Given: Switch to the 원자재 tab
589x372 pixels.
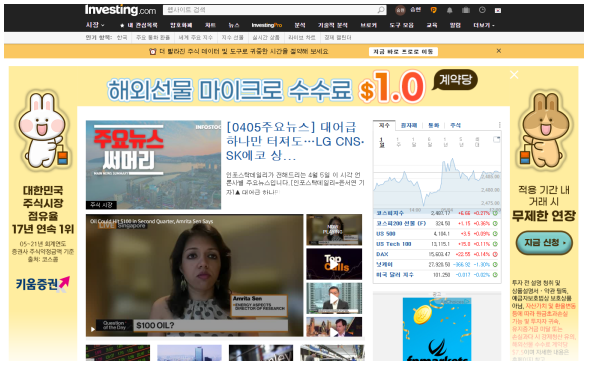Looking at the screenshot, I should pyautogui.click(x=409, y=126).
